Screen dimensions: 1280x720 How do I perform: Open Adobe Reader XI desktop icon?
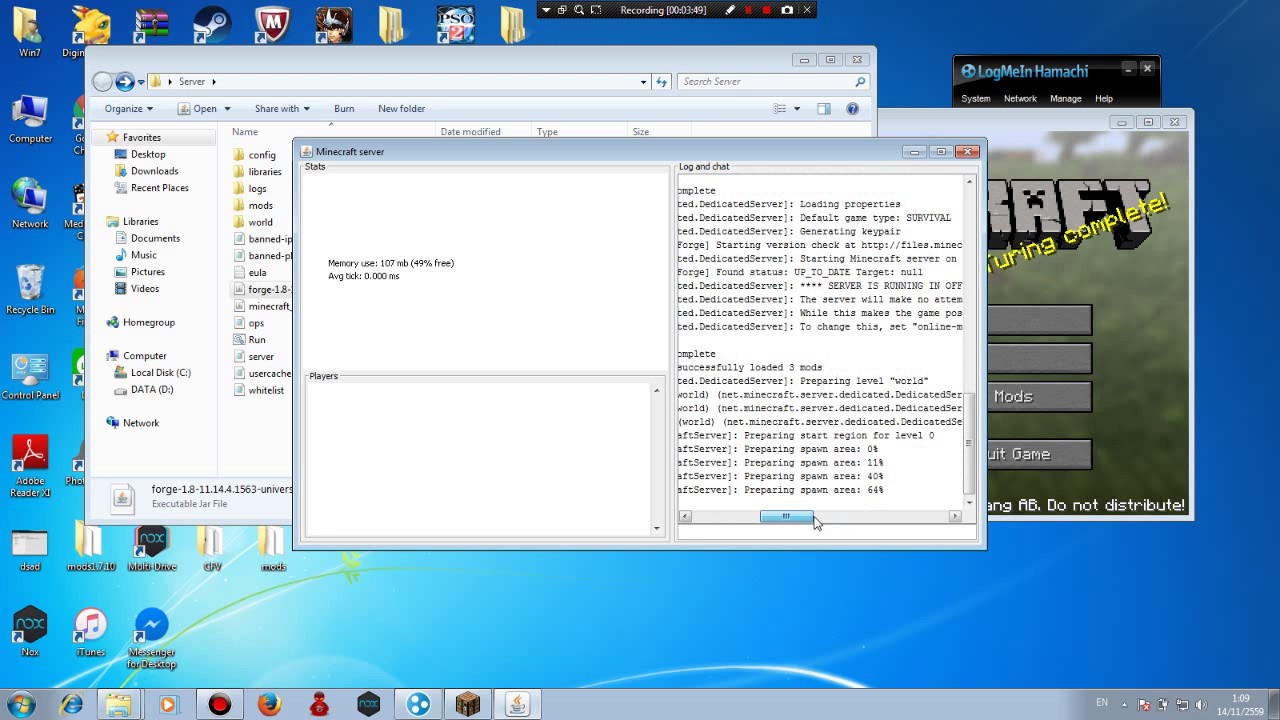pyautogui.click(x=30, y=467)
